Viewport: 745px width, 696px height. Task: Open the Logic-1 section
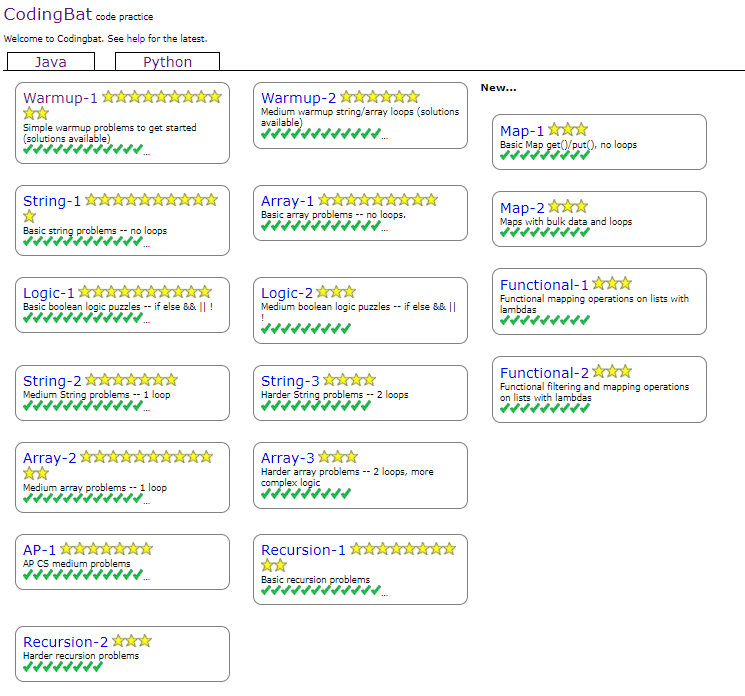(49, 293)
